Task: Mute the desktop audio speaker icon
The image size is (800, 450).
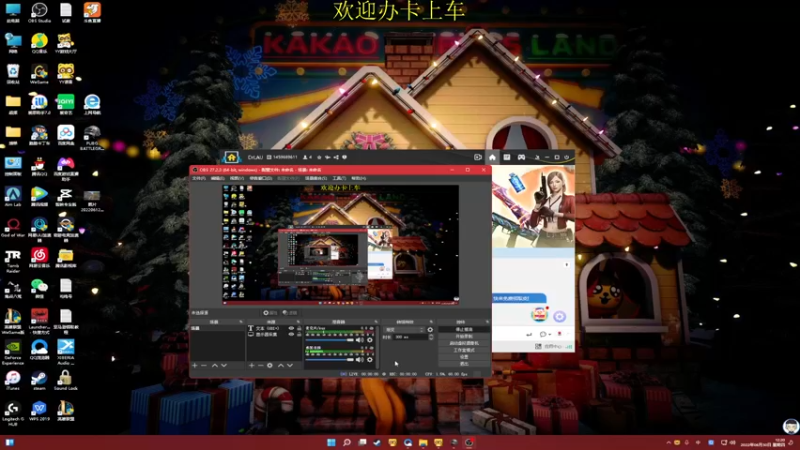Action: pyautogui.click(x=360, y=360)
